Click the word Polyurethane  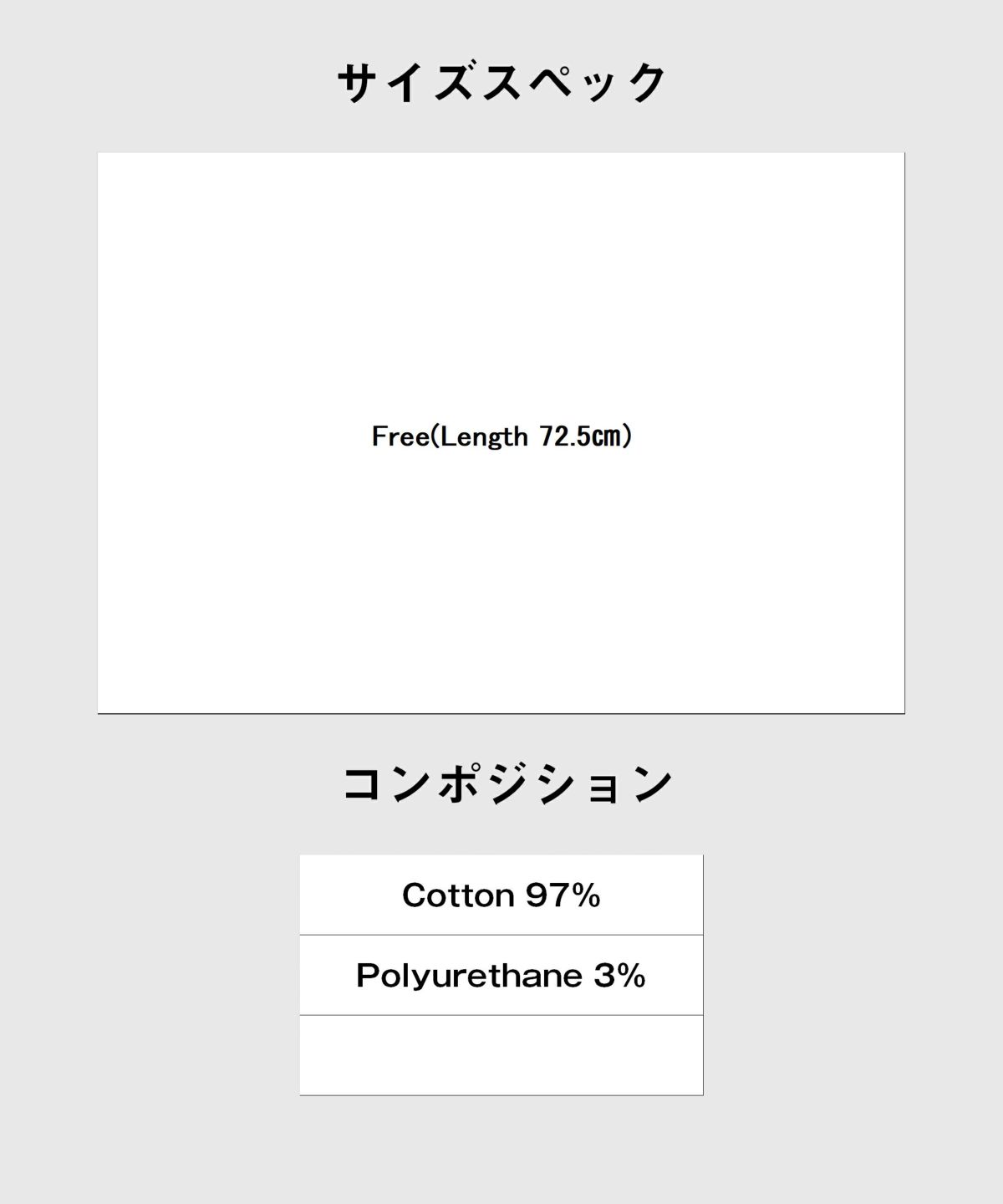(469, 977)
